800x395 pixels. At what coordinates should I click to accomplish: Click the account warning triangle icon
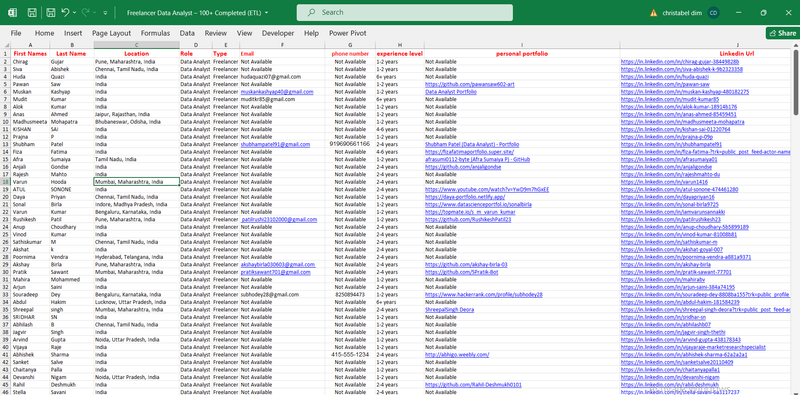point(654,13)
